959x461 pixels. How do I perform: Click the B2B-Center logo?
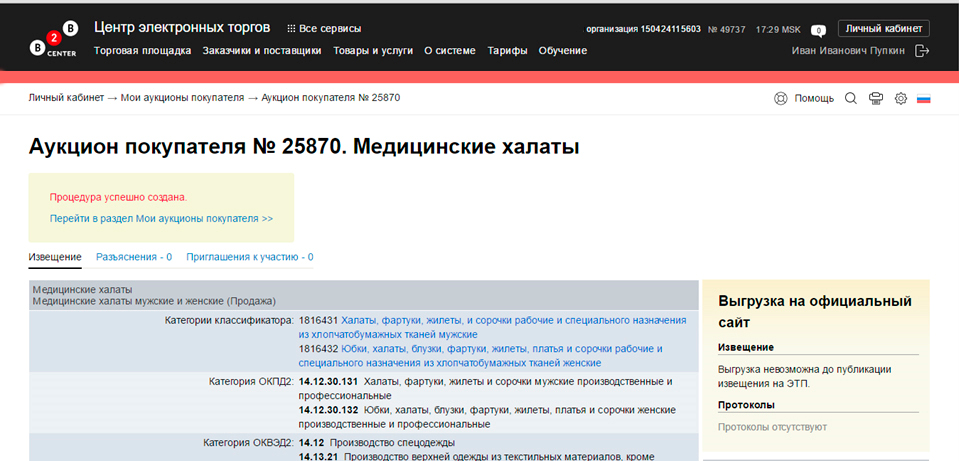(x=53, y=40)
